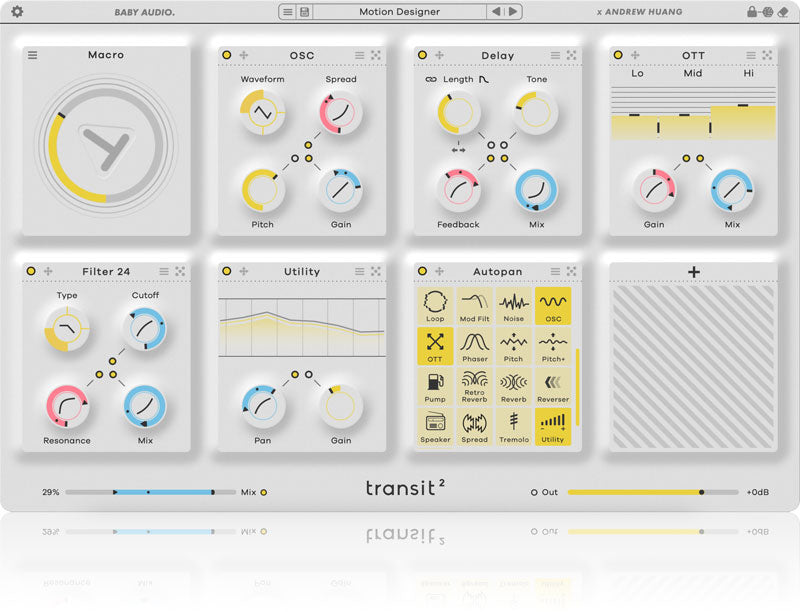
Task: Click the Mix slider in bottom bar
Action: tap(151, 492)
